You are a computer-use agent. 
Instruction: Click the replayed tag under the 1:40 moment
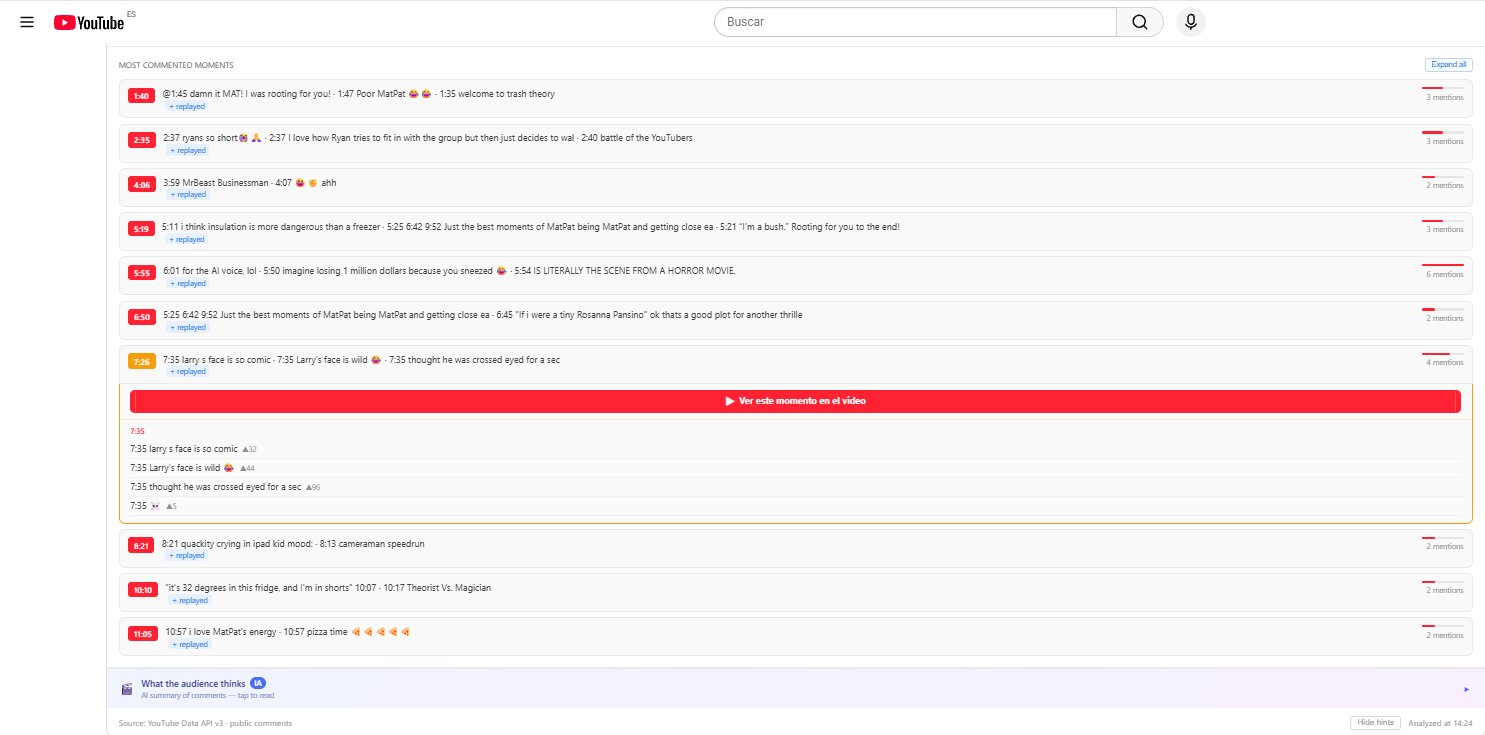point(186,106)
